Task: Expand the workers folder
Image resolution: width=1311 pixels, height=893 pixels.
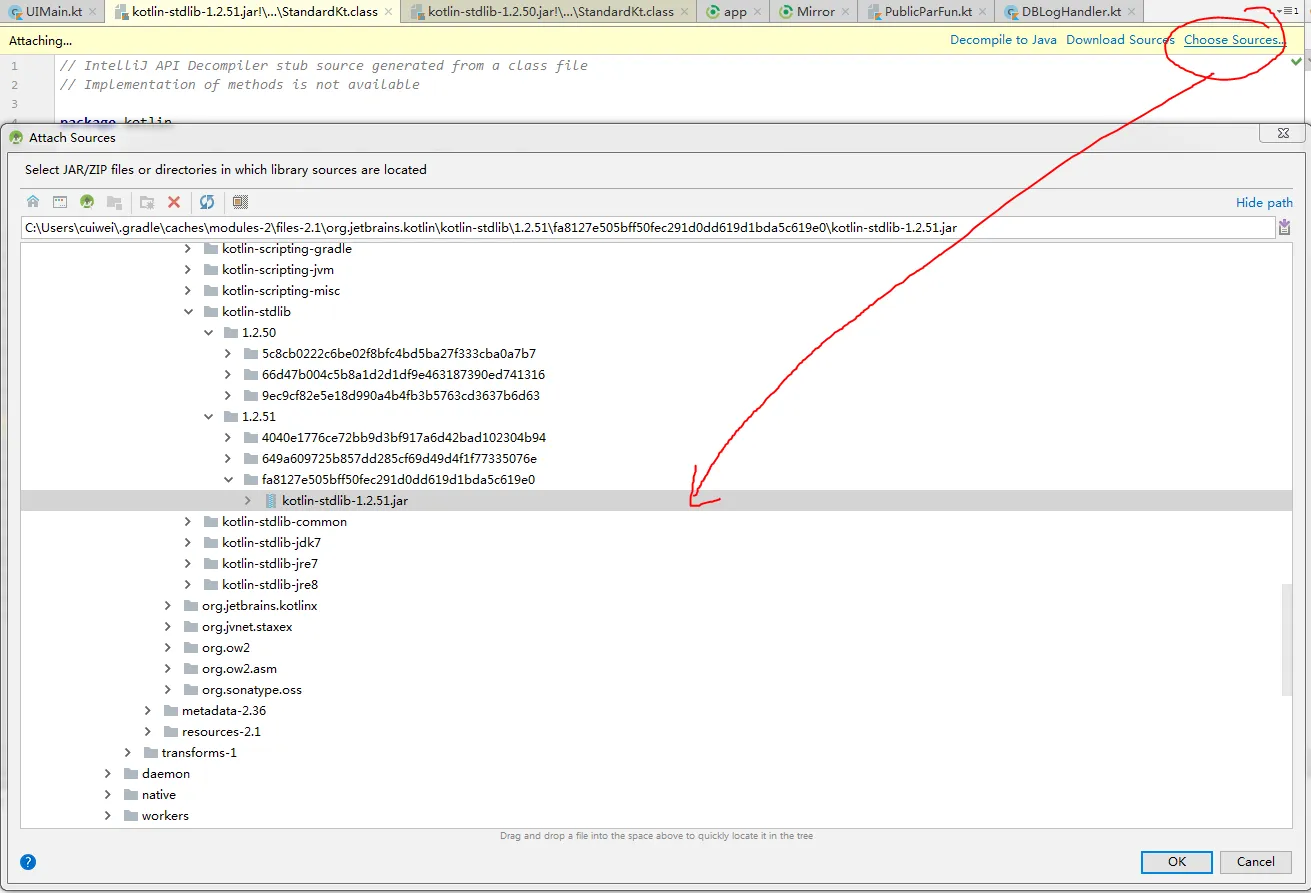Action: pyautogui.click(x=108, y=815)
